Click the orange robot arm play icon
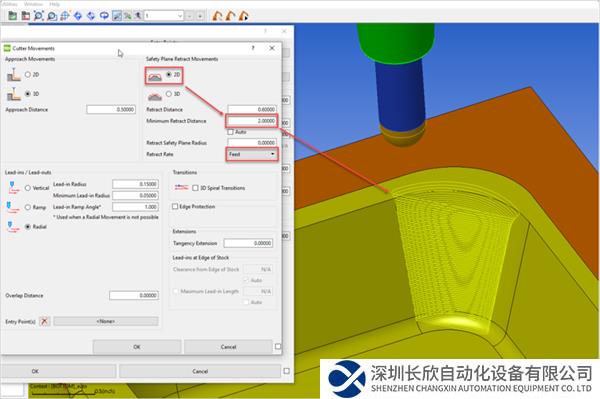 [x=243, y=16]
